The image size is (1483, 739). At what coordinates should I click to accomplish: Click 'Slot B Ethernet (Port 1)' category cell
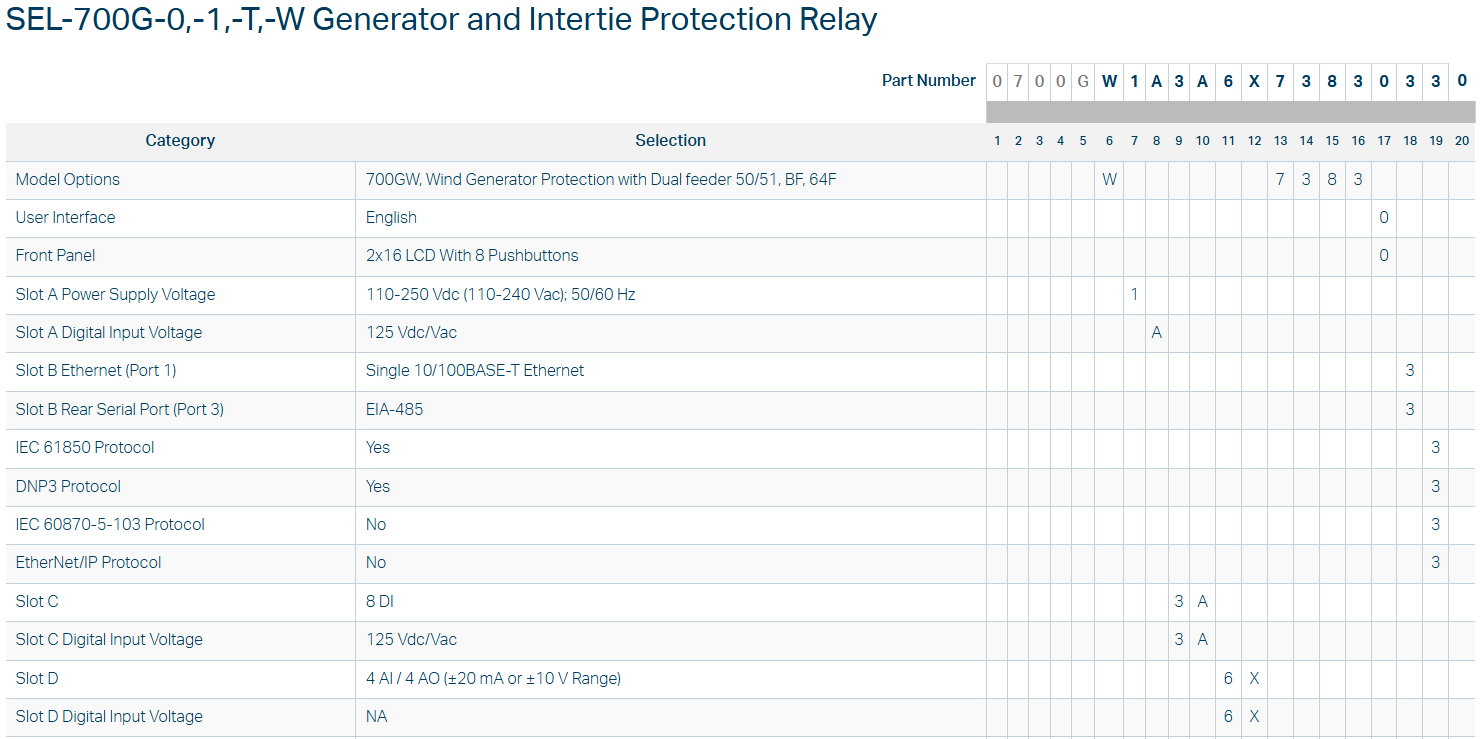click(180, 371)
